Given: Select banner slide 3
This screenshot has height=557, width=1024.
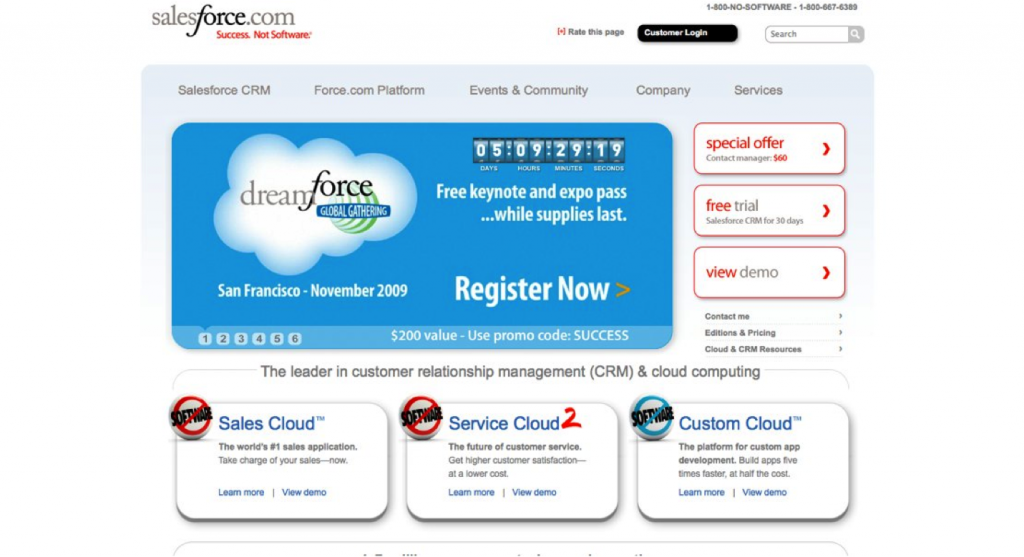Looking at the screenshot, I should point(241,338).
